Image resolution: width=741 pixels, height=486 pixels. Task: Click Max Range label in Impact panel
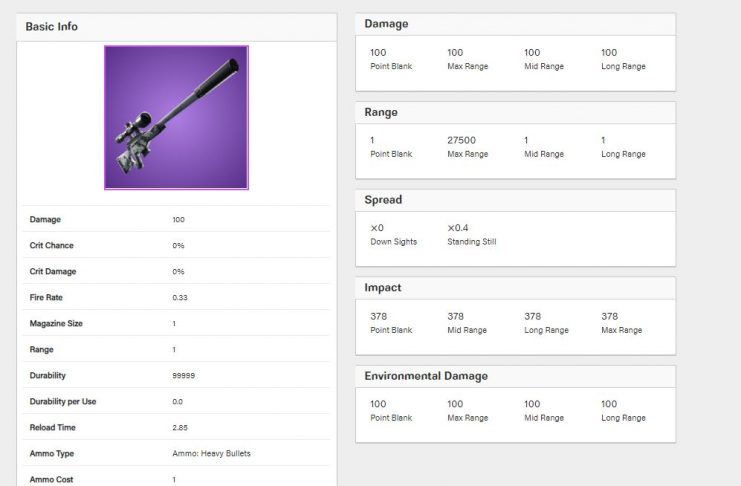point(621,330)
